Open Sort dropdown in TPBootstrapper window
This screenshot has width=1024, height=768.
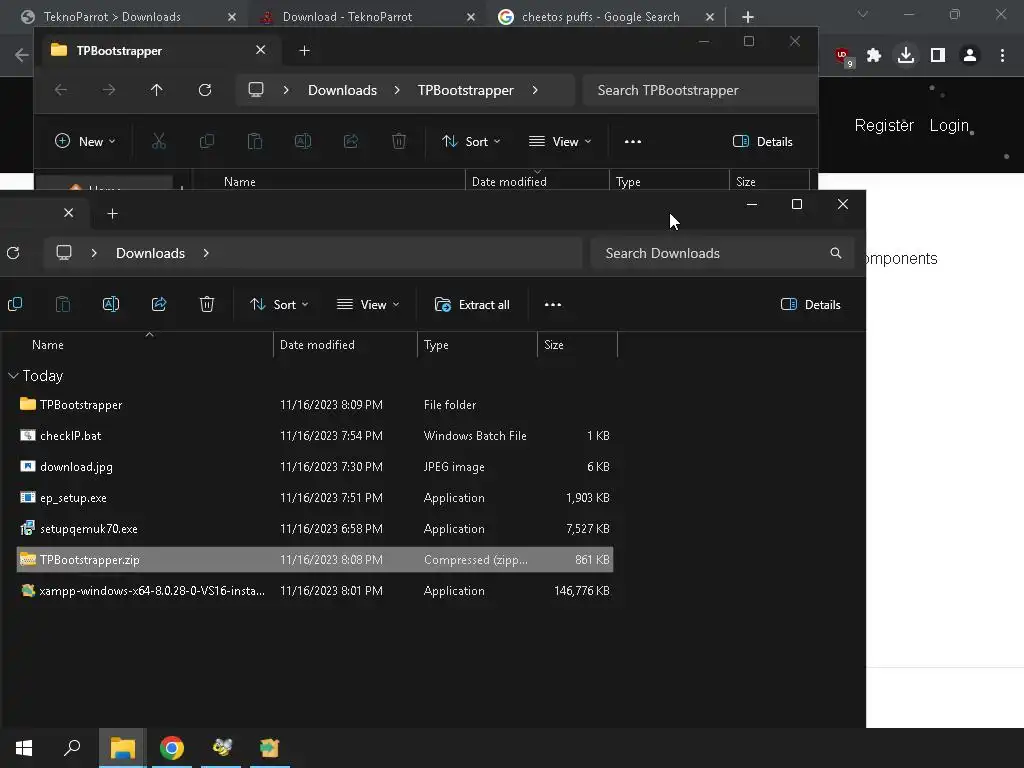click(471, 141)
